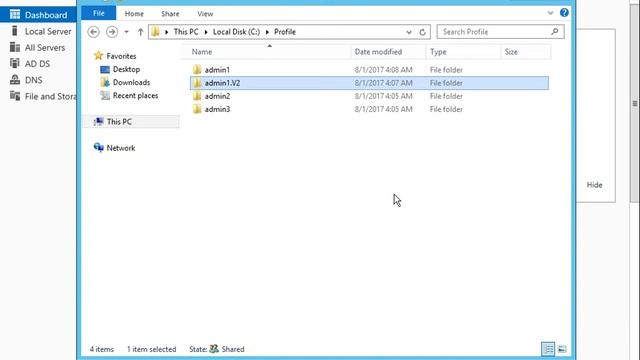Select This PC in the address path
640x360 pixels.
click(x=186, y=32)
